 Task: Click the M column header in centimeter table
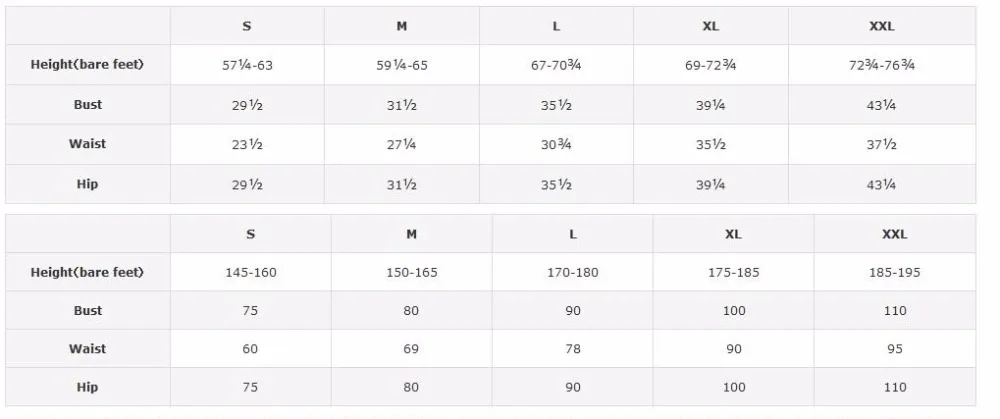[x=411, y=234]
